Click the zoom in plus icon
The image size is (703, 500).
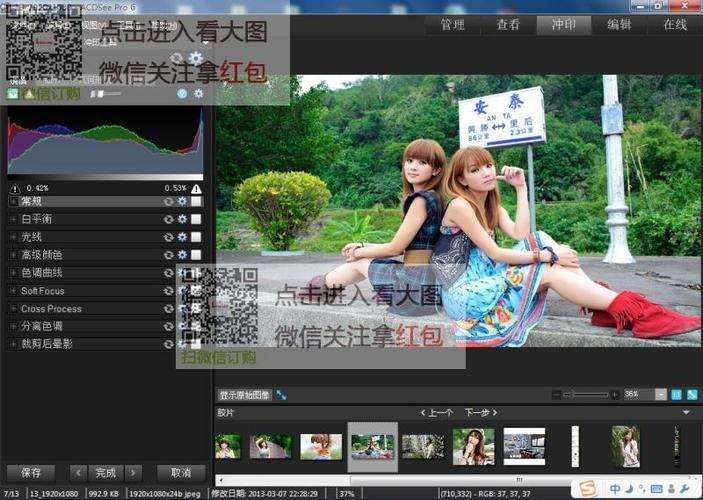tap(614, 395)
